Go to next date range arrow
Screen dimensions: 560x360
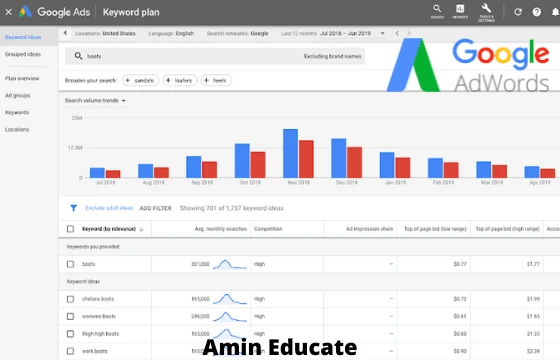(409, 33)
